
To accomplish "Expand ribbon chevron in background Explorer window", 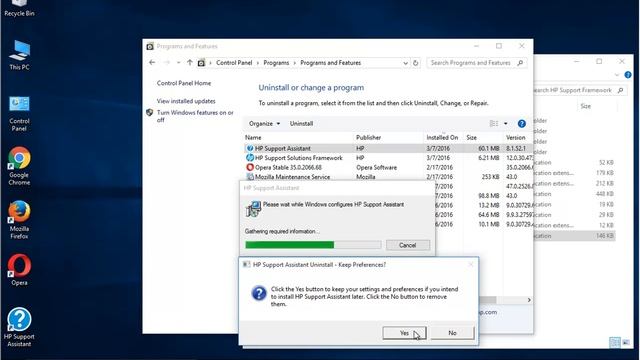I will click(617, 75).
